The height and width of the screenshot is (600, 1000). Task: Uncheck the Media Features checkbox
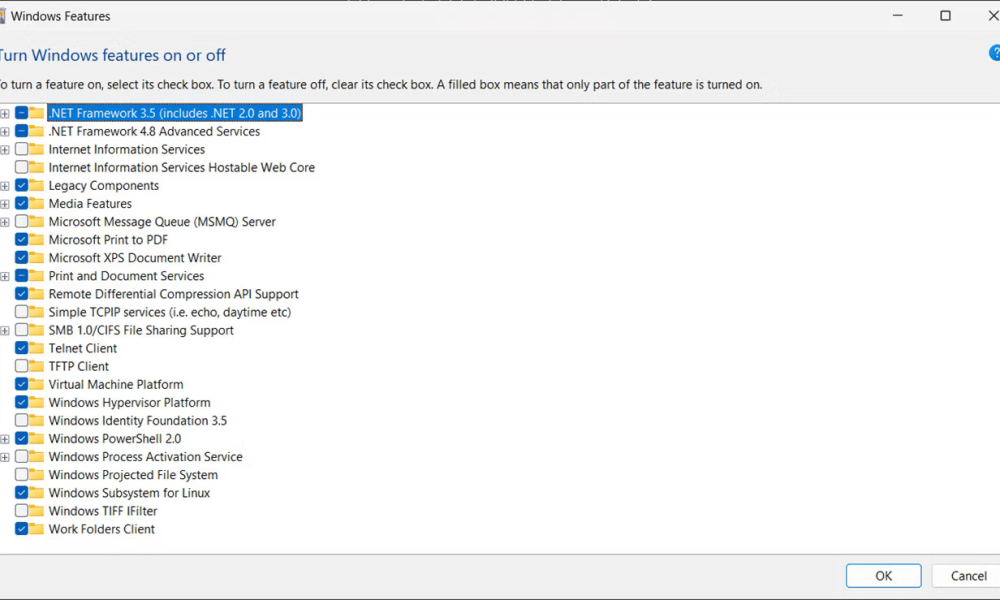click(21, 203)
